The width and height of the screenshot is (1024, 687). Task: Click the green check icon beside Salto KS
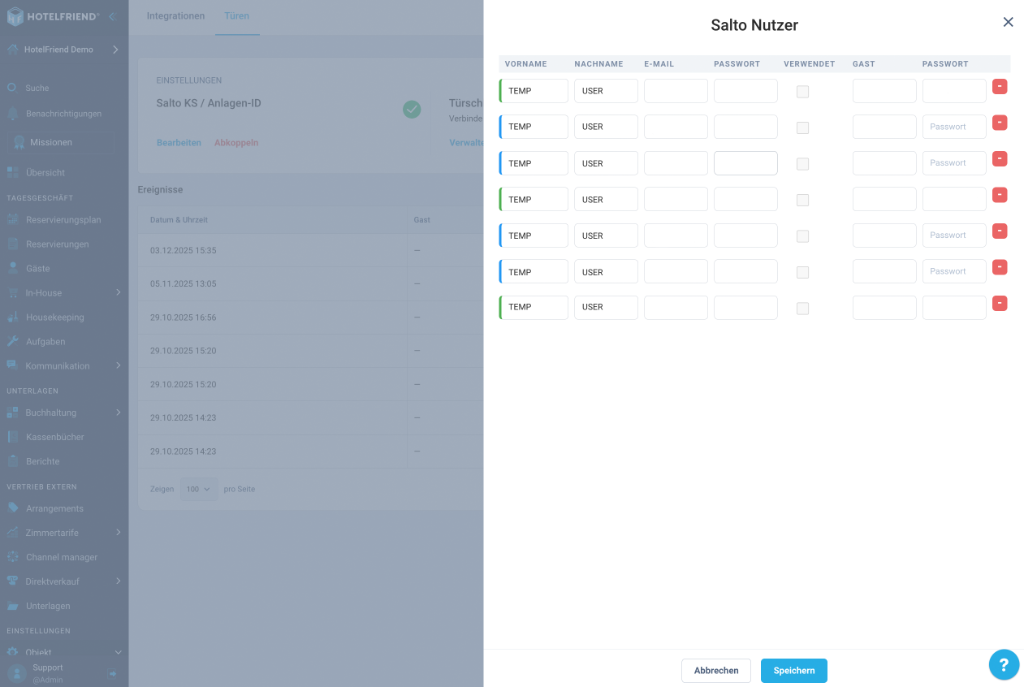411,109
